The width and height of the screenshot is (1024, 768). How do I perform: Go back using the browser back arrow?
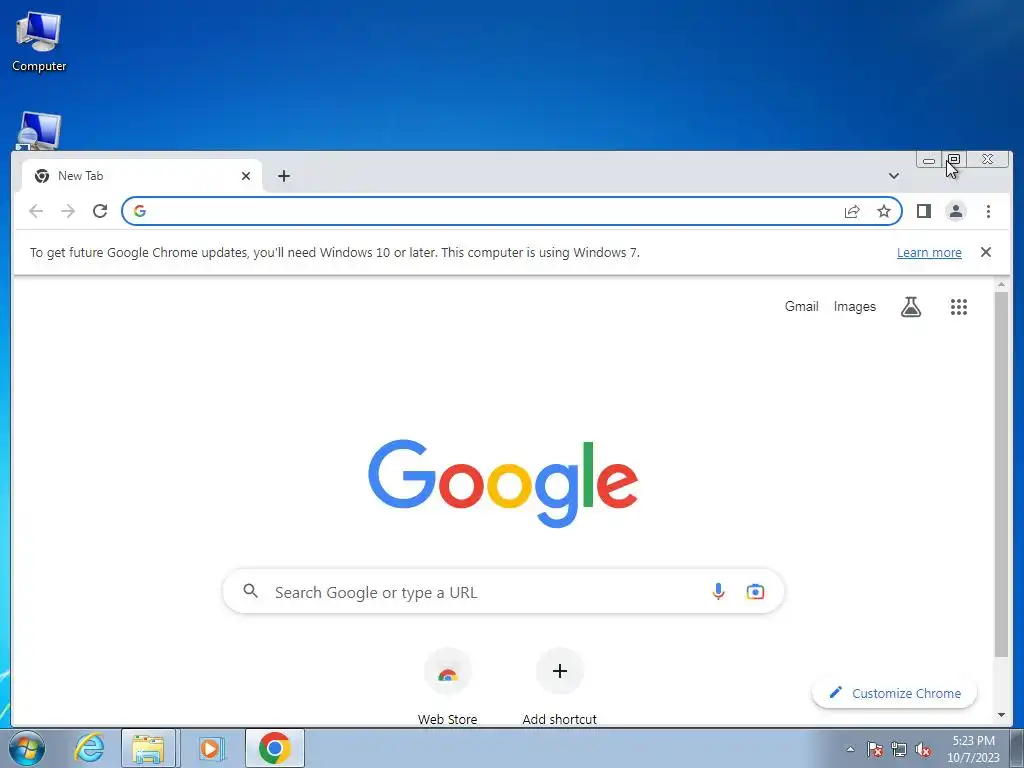36,211
